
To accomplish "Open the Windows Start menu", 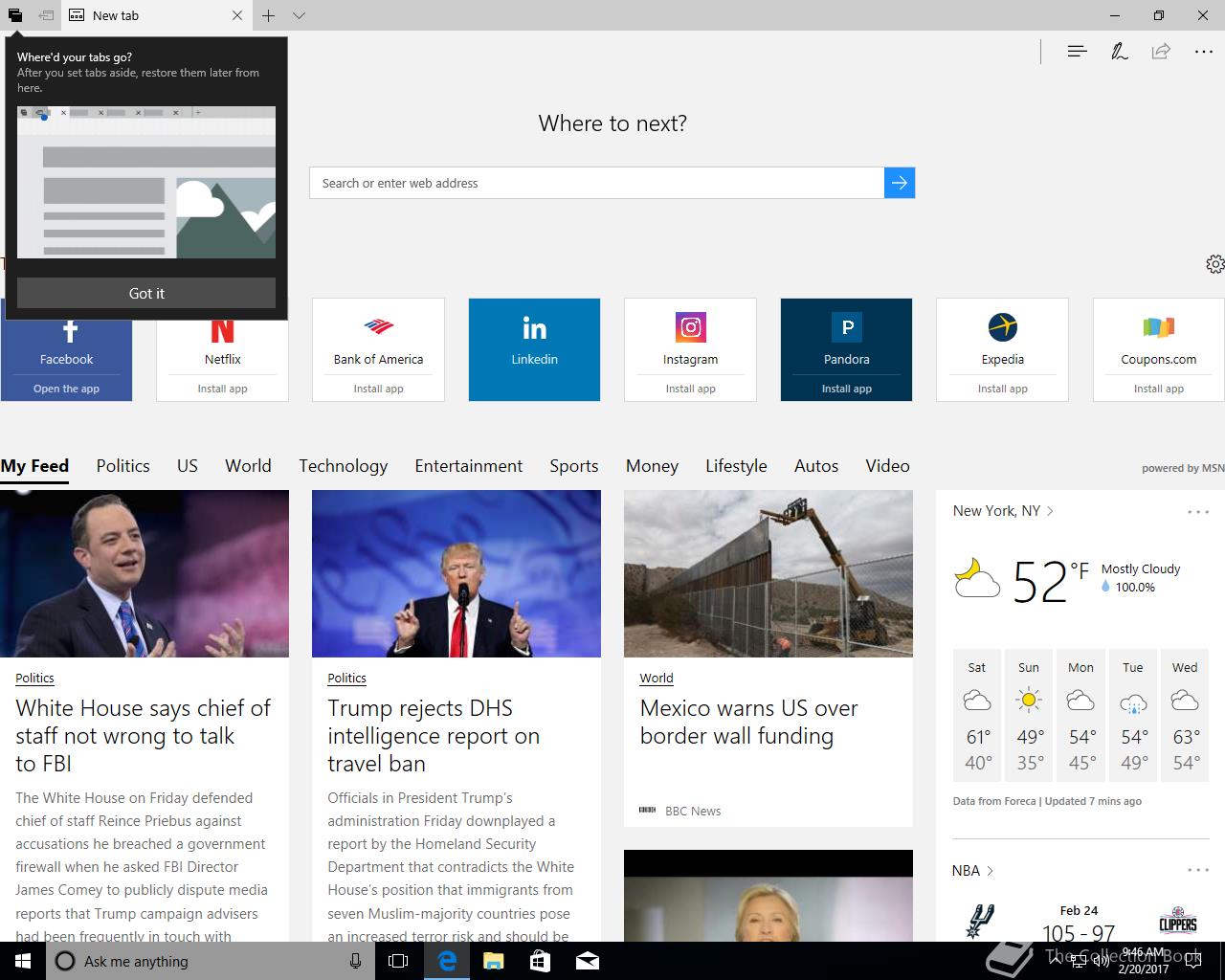I will [x=23, y=961].
